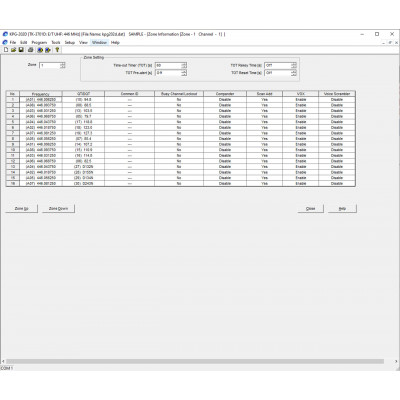Screen dimensions: 400x400
Task: Click the Zone Up button
Action: [22, 209]
